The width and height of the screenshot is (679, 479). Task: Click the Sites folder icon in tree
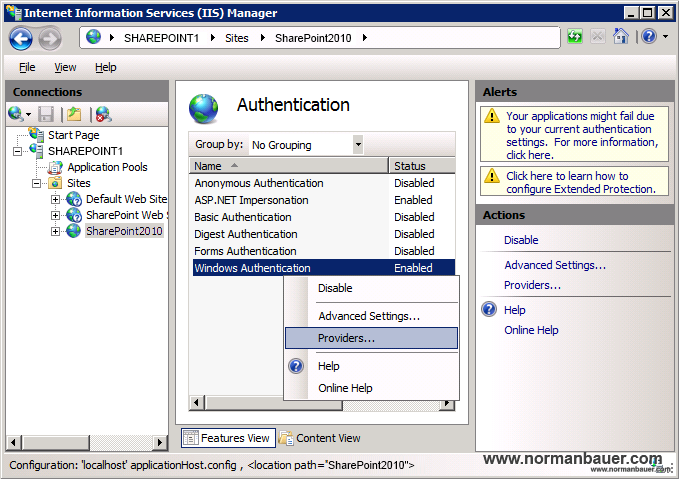coord(55,183)
